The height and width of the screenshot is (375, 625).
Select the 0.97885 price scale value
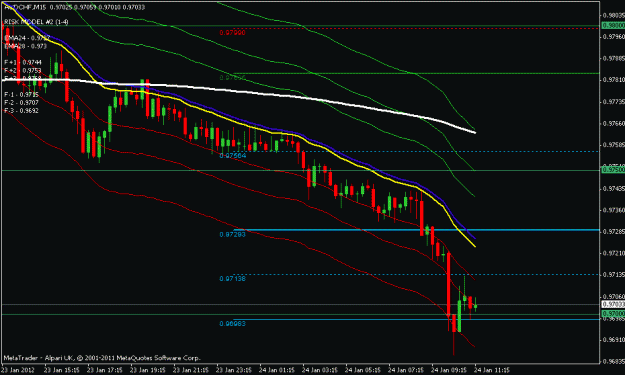(x=614, y=59)
